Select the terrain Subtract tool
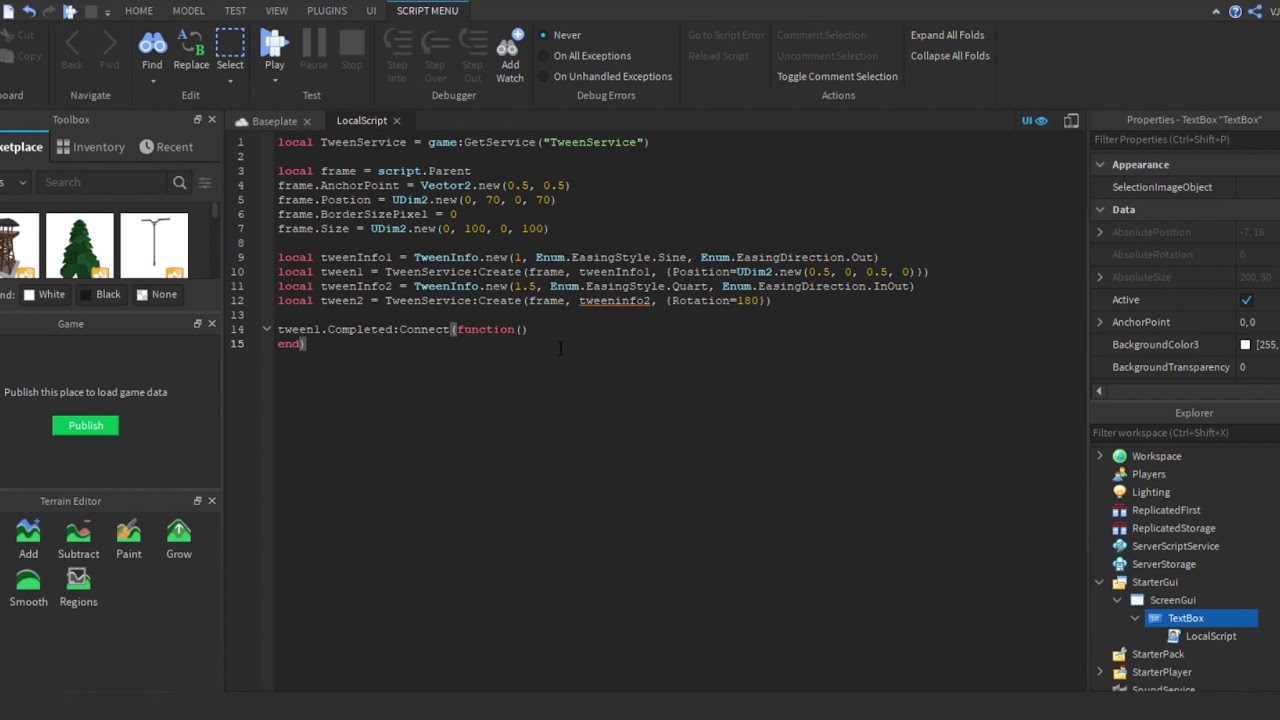 coord(78,540)
